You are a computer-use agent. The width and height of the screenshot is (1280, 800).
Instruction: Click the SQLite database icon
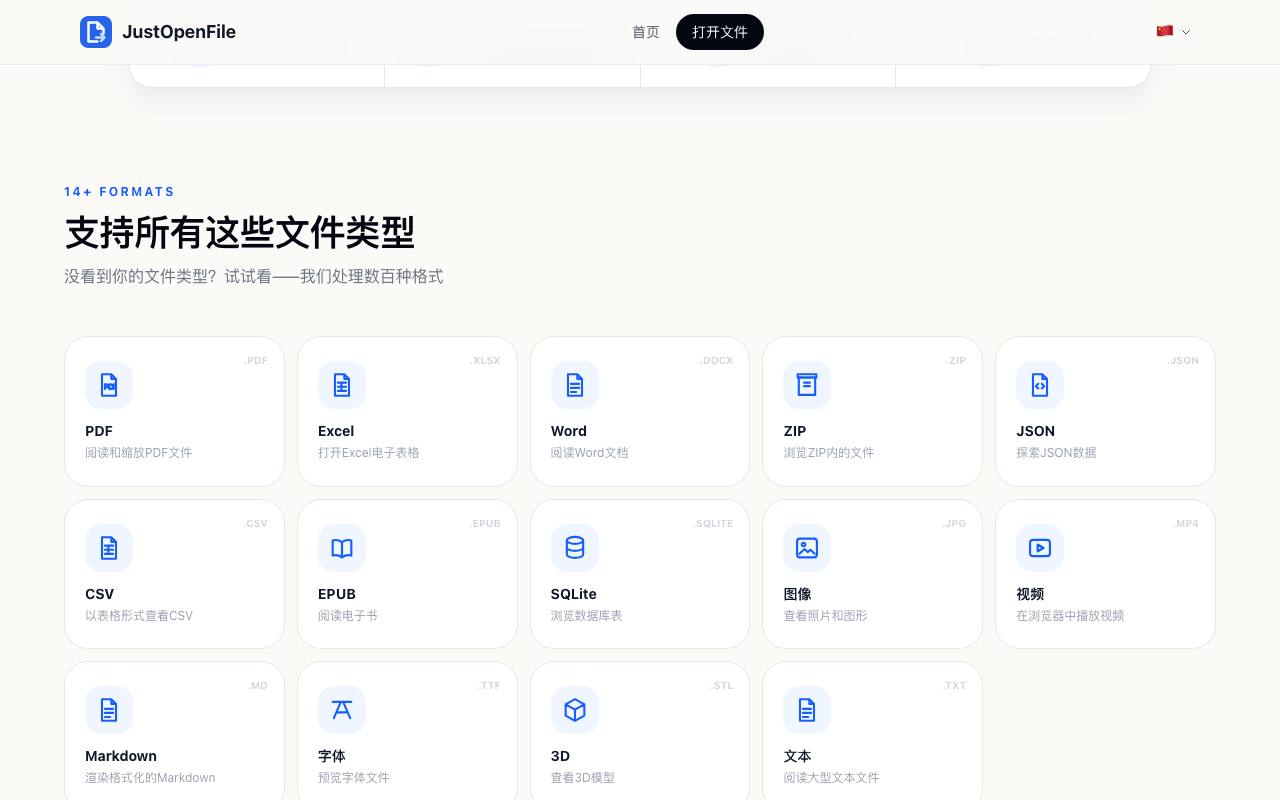point(575,548)
